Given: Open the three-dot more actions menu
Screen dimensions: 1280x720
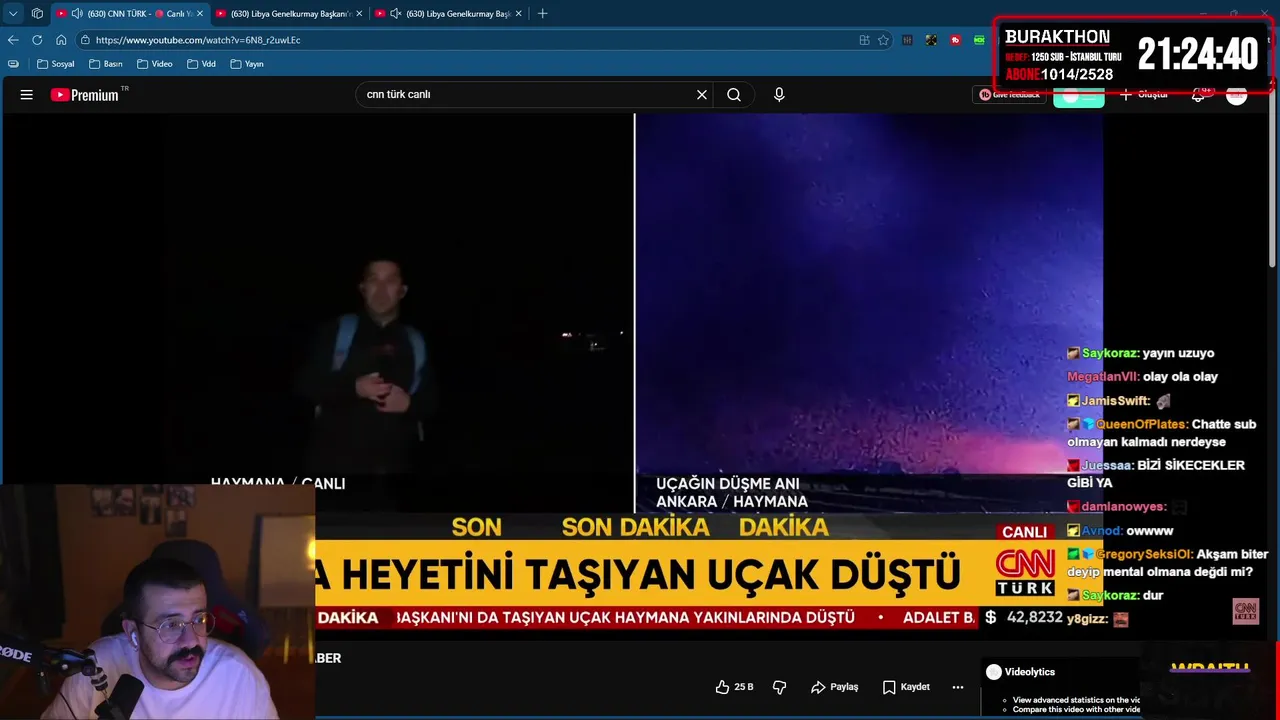Looking at the screenshot, I should 958,687.
